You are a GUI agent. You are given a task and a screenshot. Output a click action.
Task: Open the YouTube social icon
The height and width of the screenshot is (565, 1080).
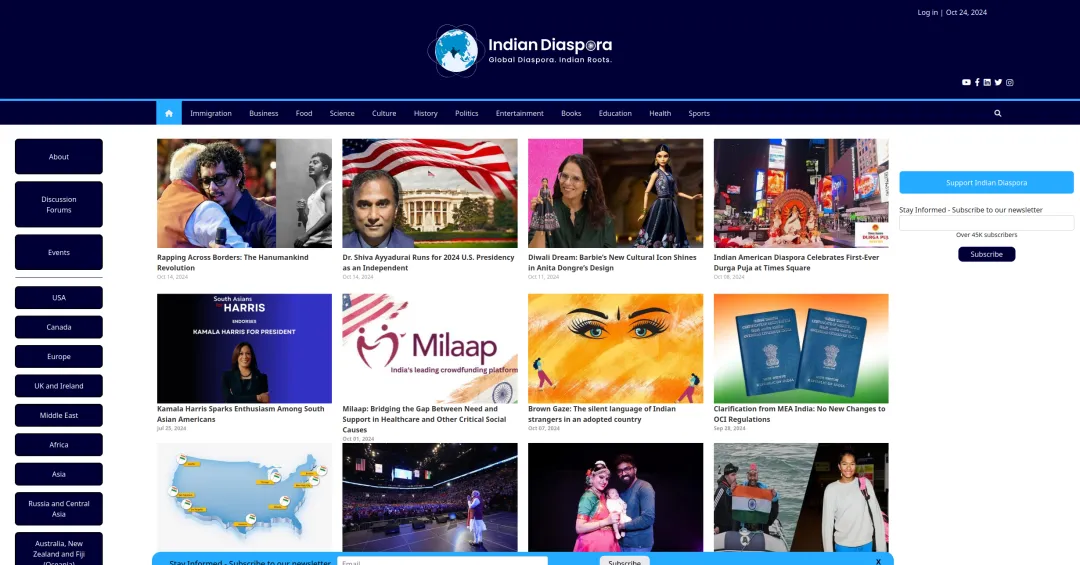(x=966, y=82)
